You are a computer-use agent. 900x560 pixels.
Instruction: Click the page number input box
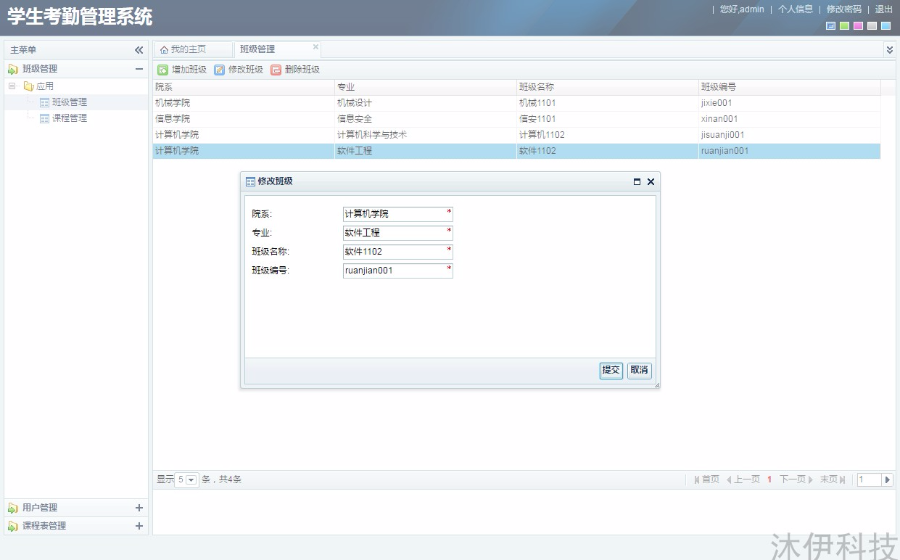tap(869, 480)
